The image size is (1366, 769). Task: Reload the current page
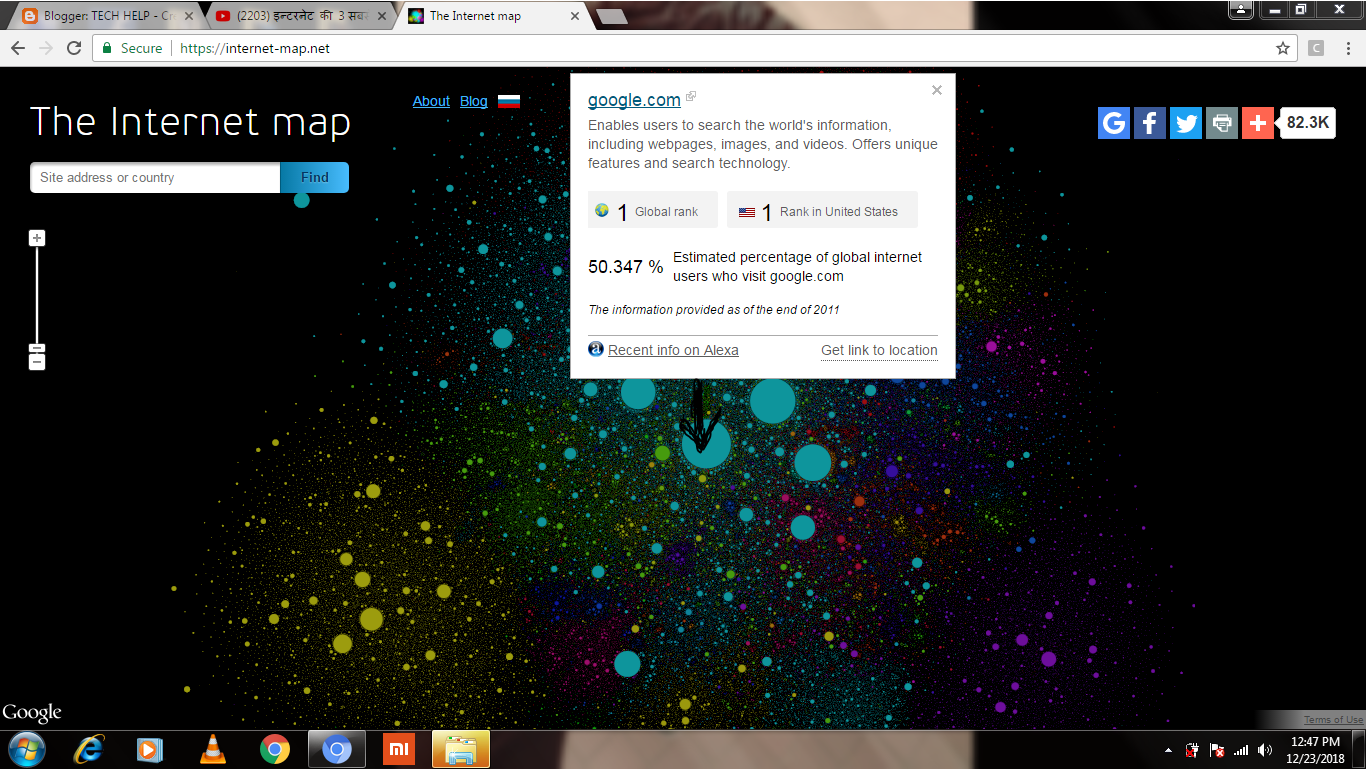pyautogui.click(x=74, y=48)
